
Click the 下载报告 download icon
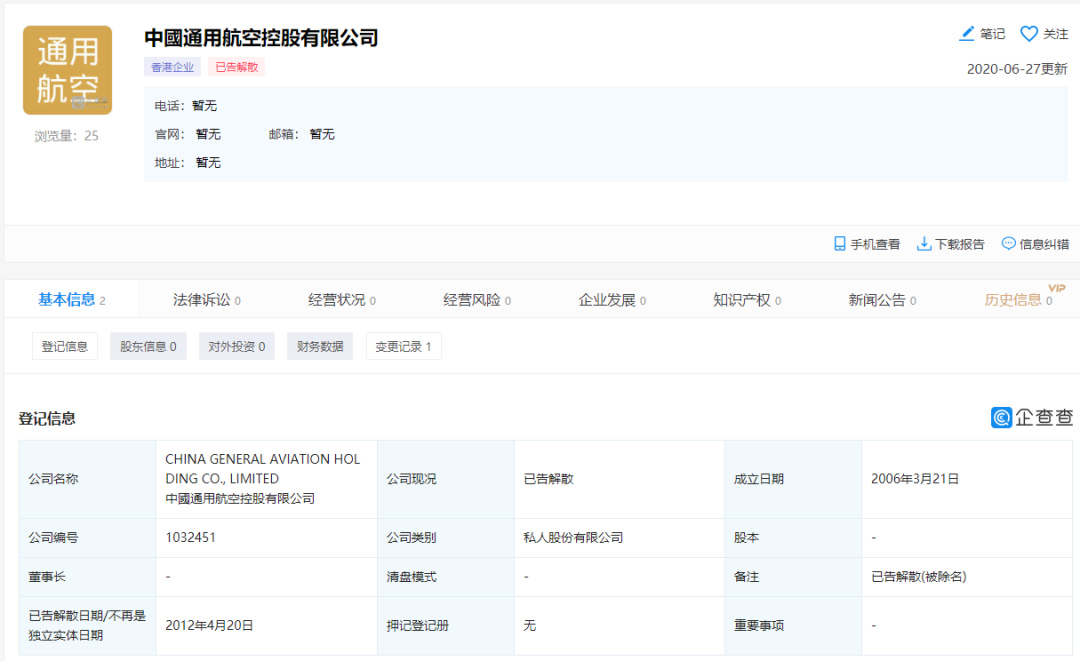coord(924,244)
